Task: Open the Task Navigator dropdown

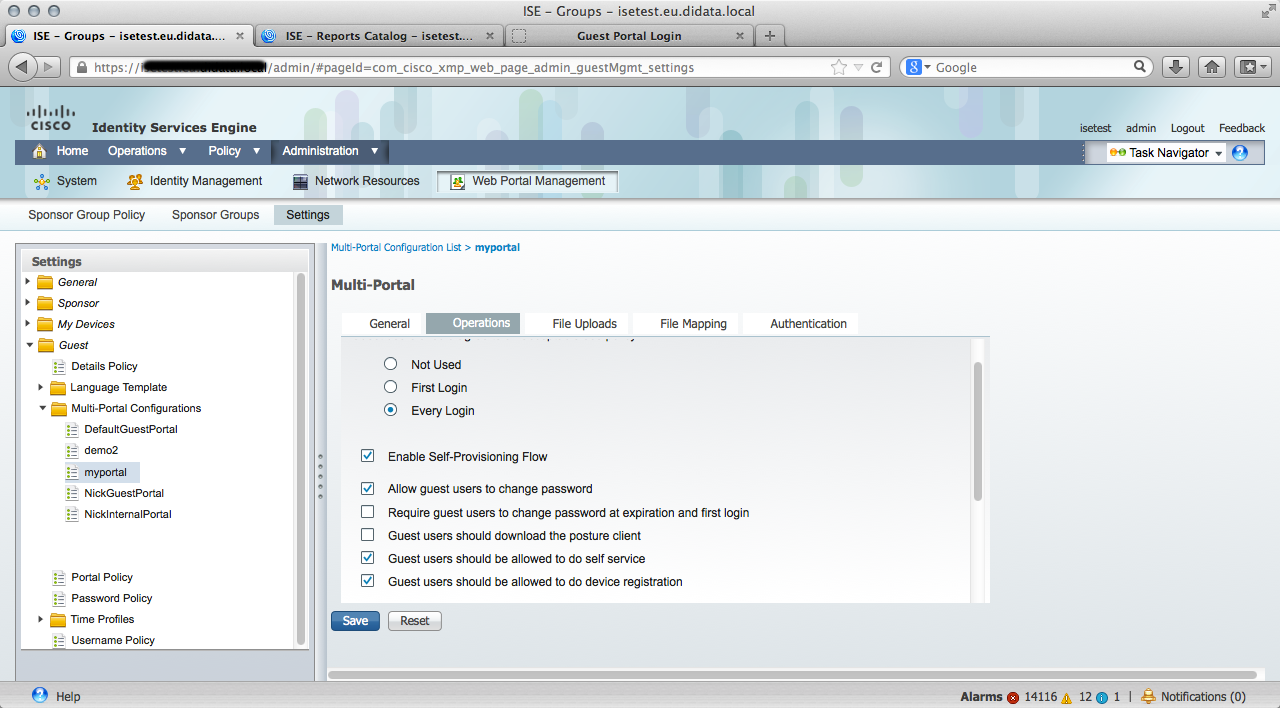Action: point(1166,153)
